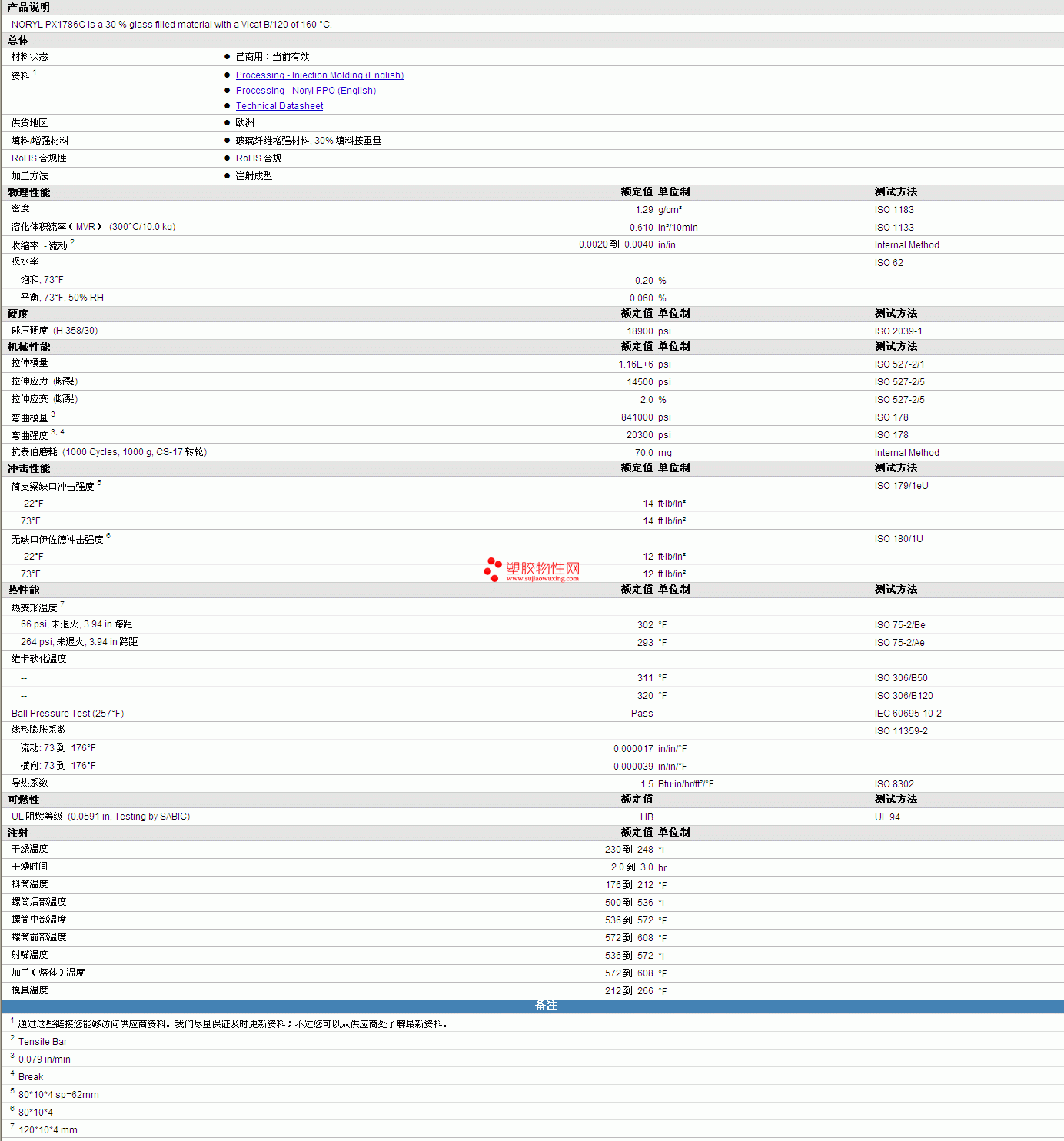This screenshot has height=1141, width=1064.
Task: Select the ISO 75-2/Be test method
Action: (900, 625)
